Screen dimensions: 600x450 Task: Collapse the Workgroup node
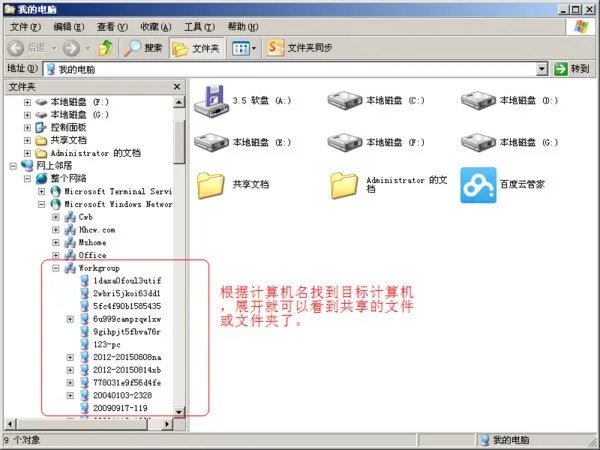click(55, 268)
